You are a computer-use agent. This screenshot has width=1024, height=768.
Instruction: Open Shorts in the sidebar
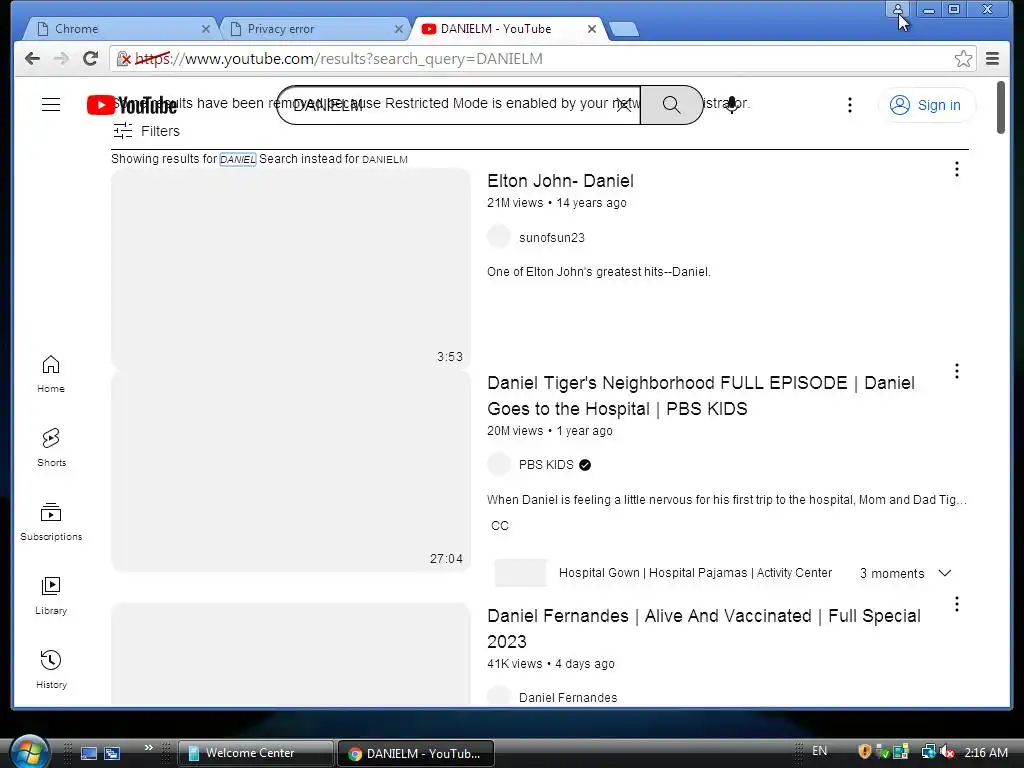tap(51, 448)
